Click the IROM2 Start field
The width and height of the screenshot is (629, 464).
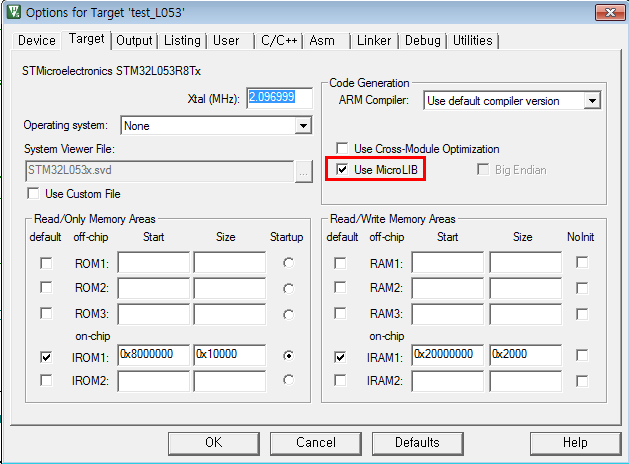pyautogui.click(x=154, y=381)
